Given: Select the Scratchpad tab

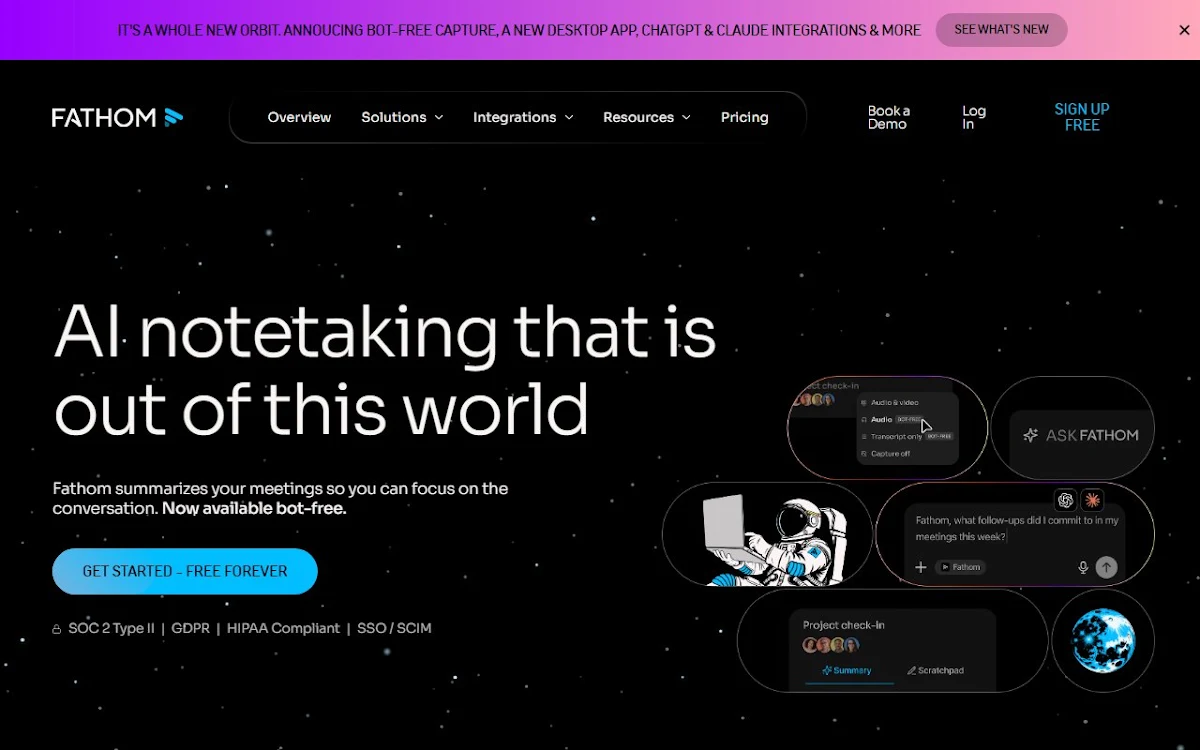Looking at the screenshot, I should click(x=936, y=671).
